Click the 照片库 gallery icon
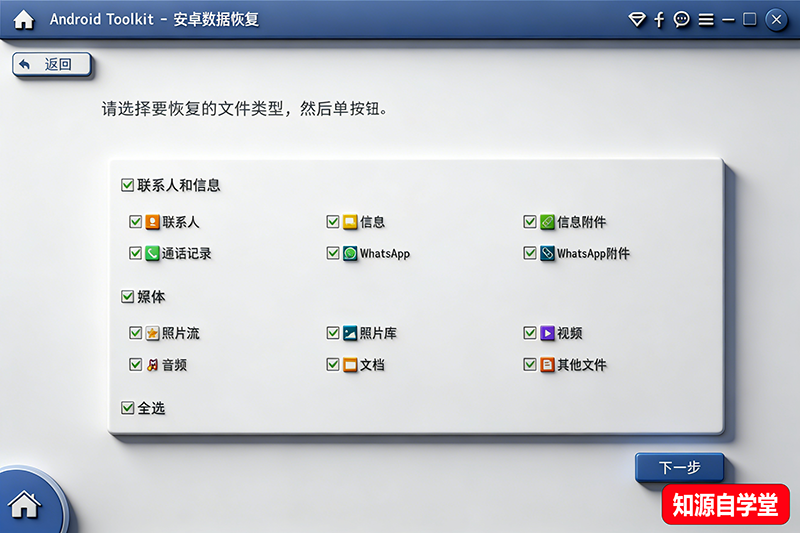The width and height of the screenshot is (800, 533). [x=350, y=333]
